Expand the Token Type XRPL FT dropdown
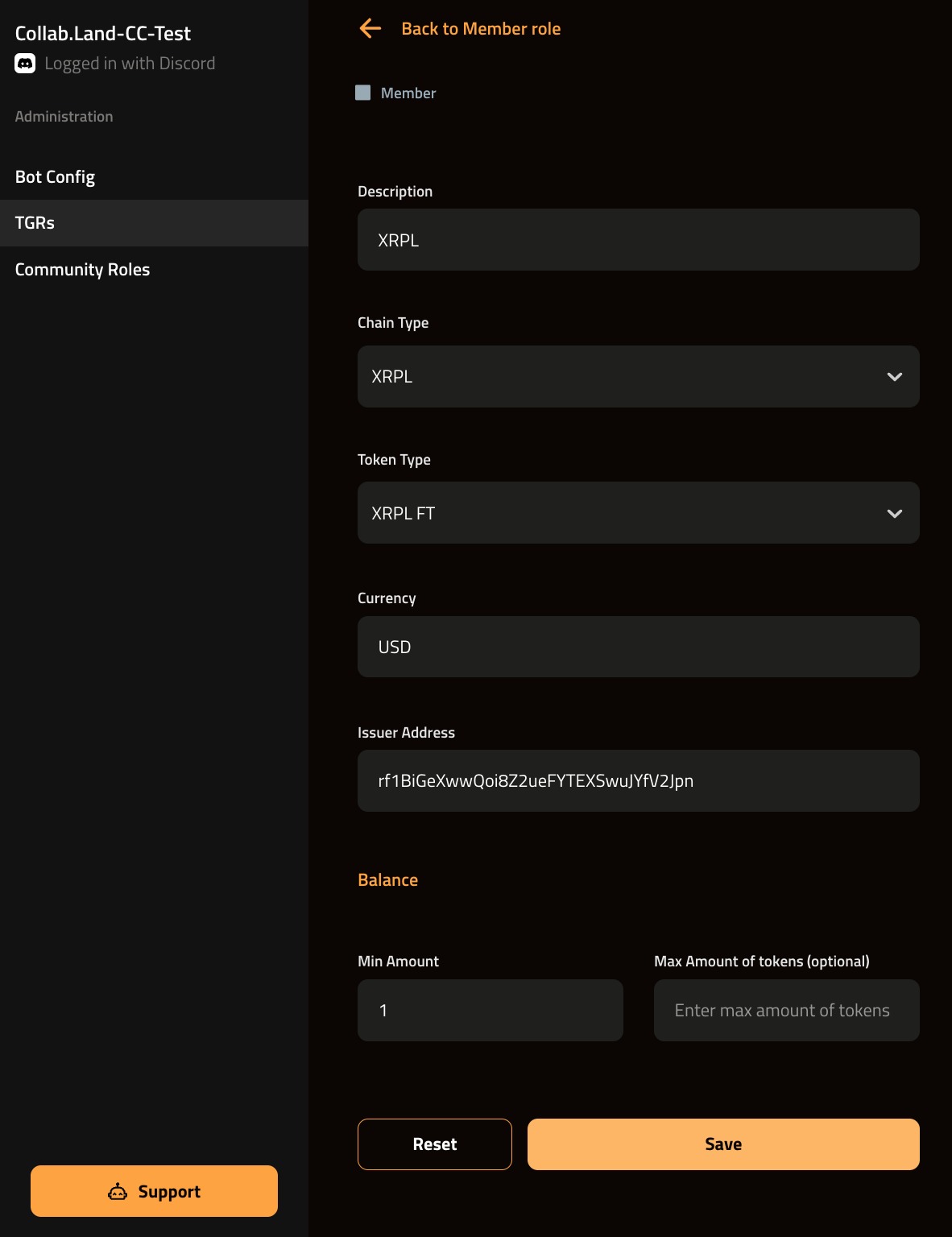 click(x=620, y=513)
